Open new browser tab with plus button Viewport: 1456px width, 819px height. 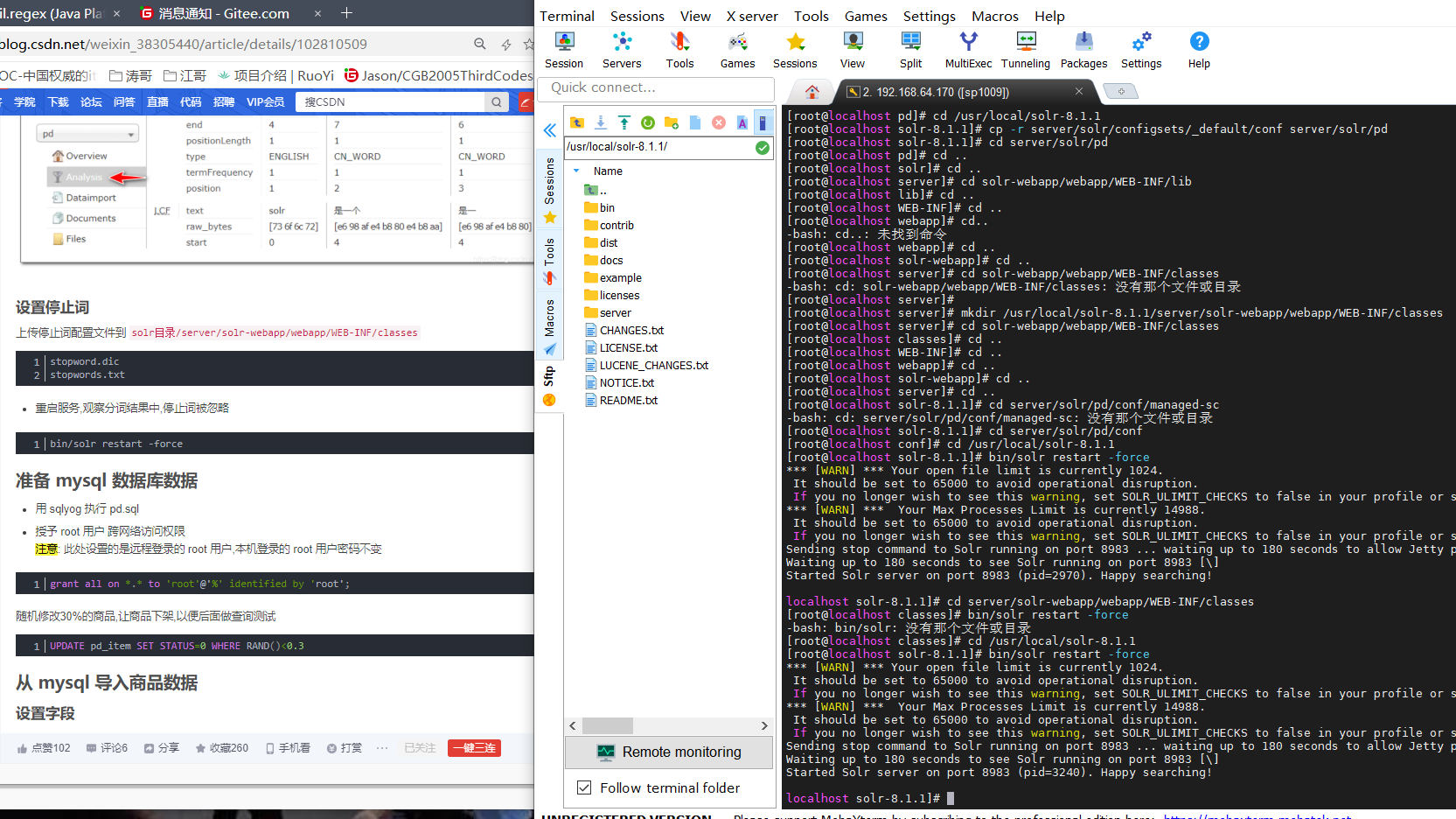pyautogui.click(x=346, y=13)
